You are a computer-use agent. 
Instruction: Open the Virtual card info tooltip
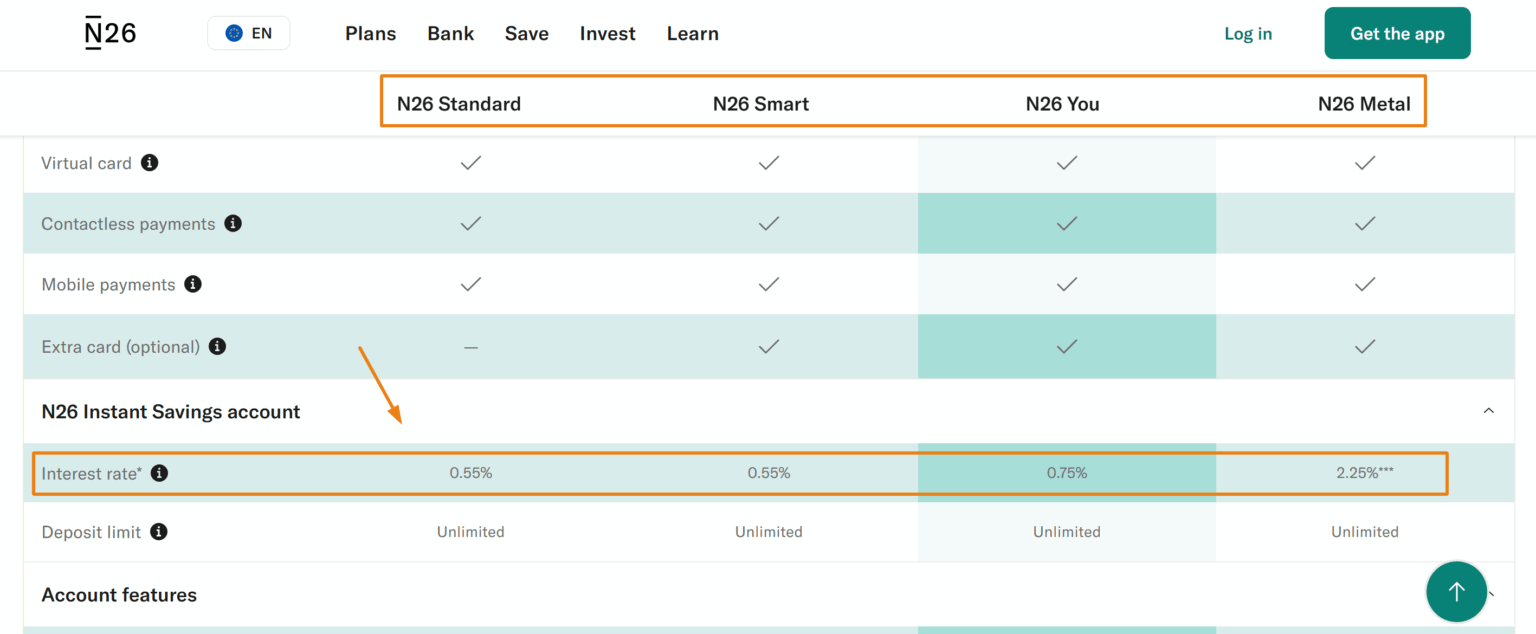pos(149,163)
